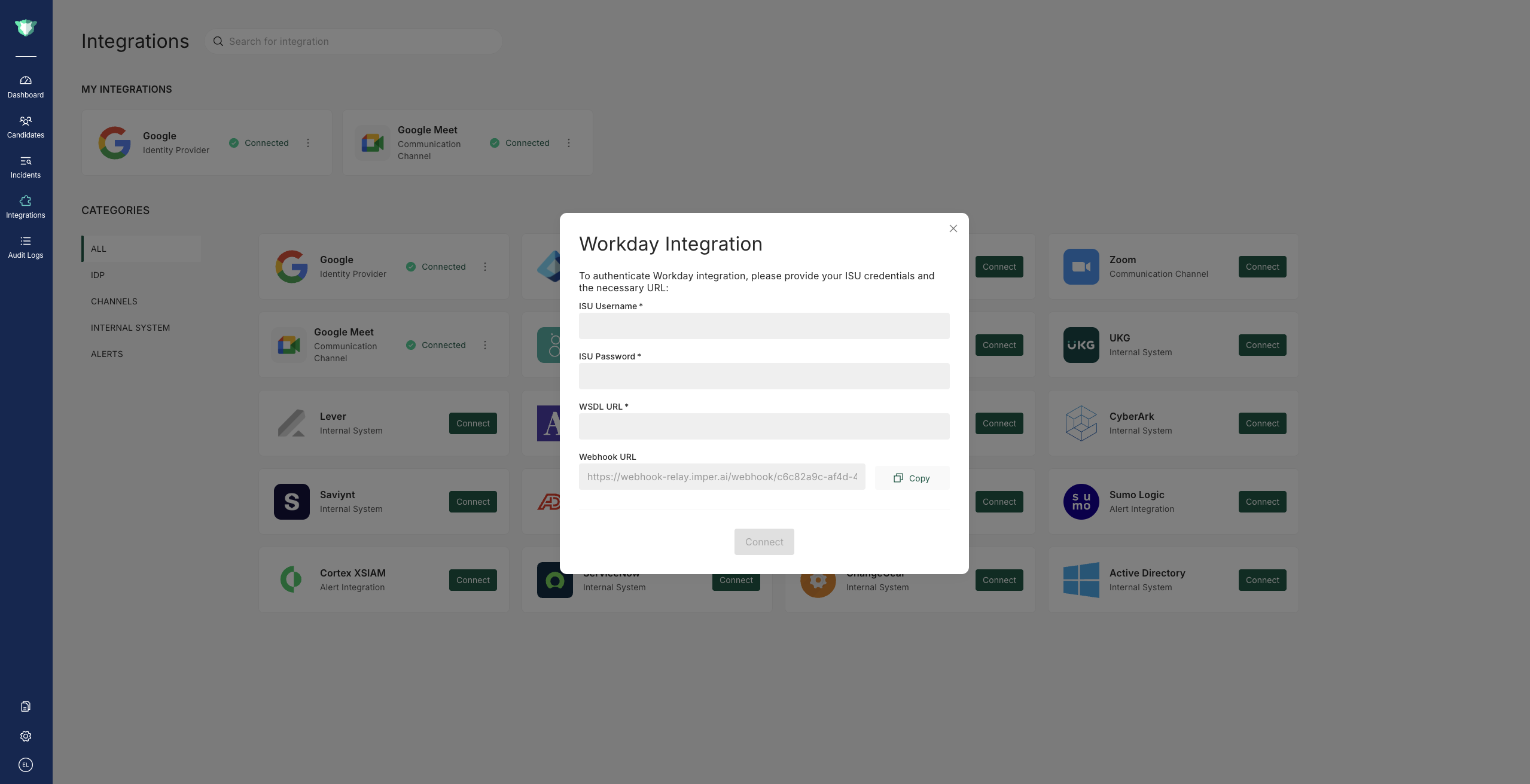Viewport: 1530px width, 784px height.
Task: Copy the webhook URL
Action: click(912, 478)
